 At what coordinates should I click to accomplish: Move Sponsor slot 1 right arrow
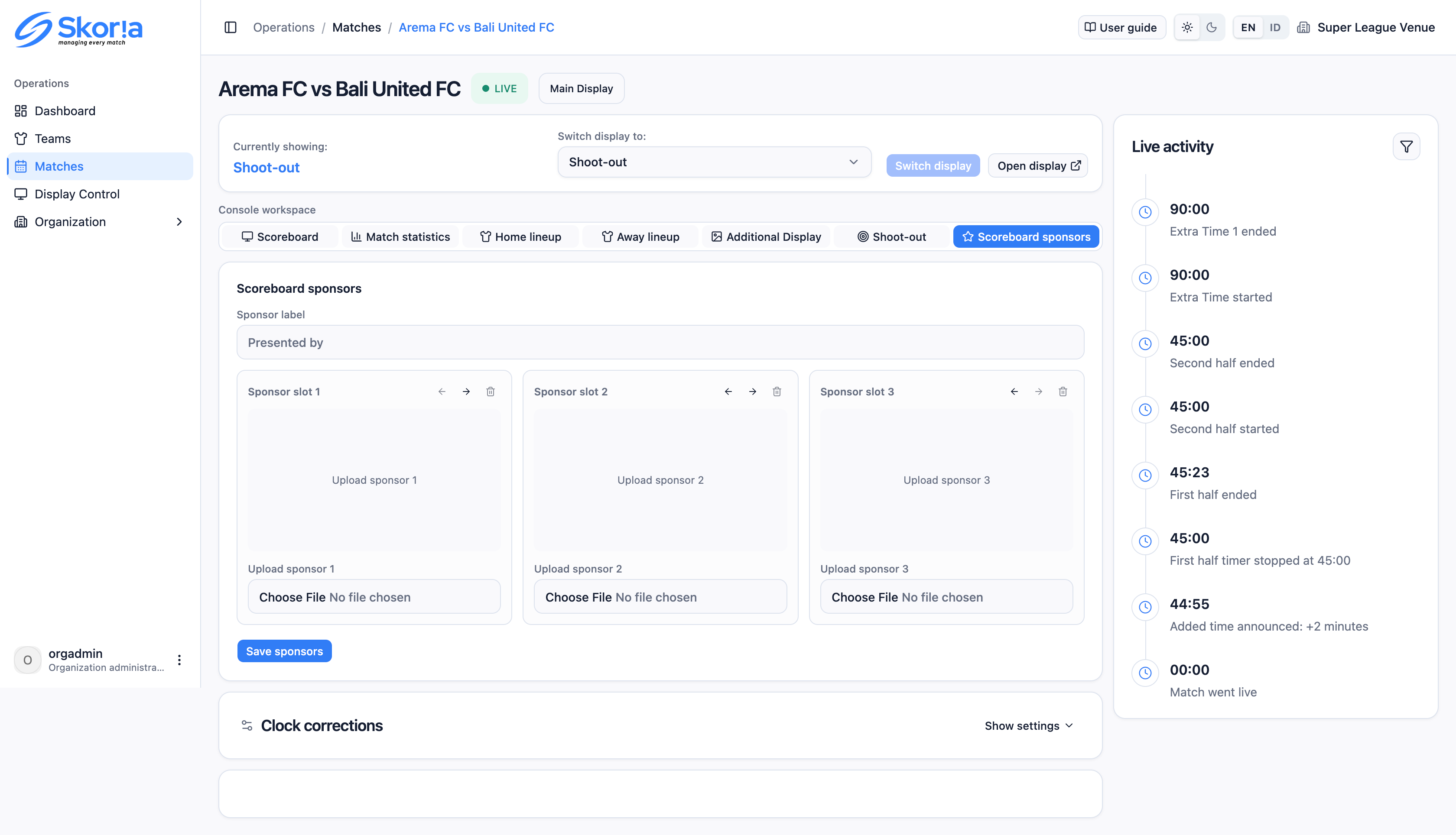click(x=466, y=391)
